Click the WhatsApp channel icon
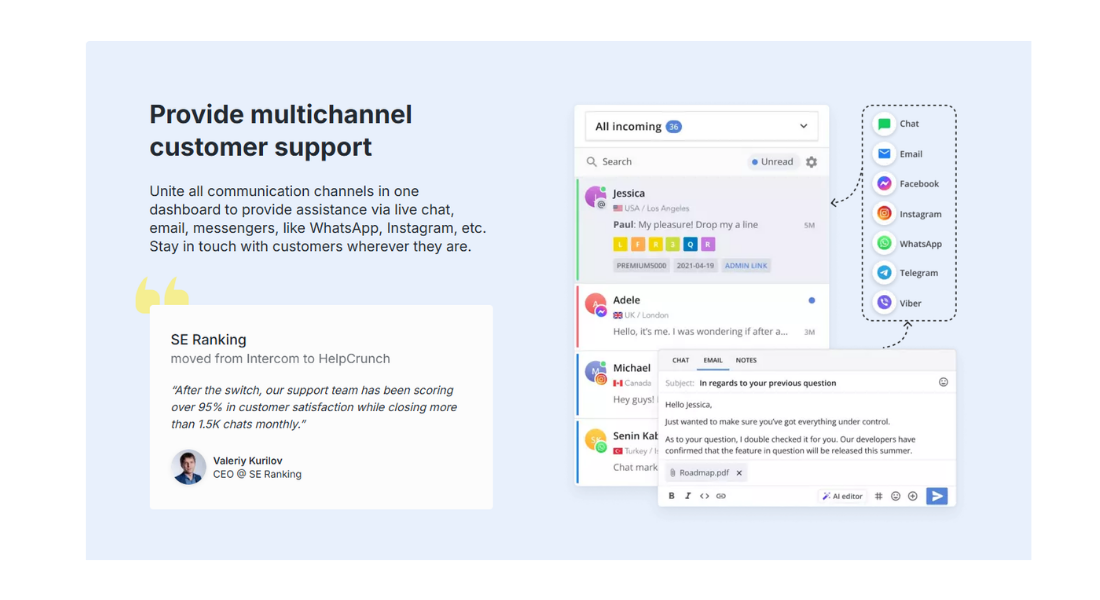This screenshot has width=1100, height=600. pyautogui.click(x=885, y=243)
